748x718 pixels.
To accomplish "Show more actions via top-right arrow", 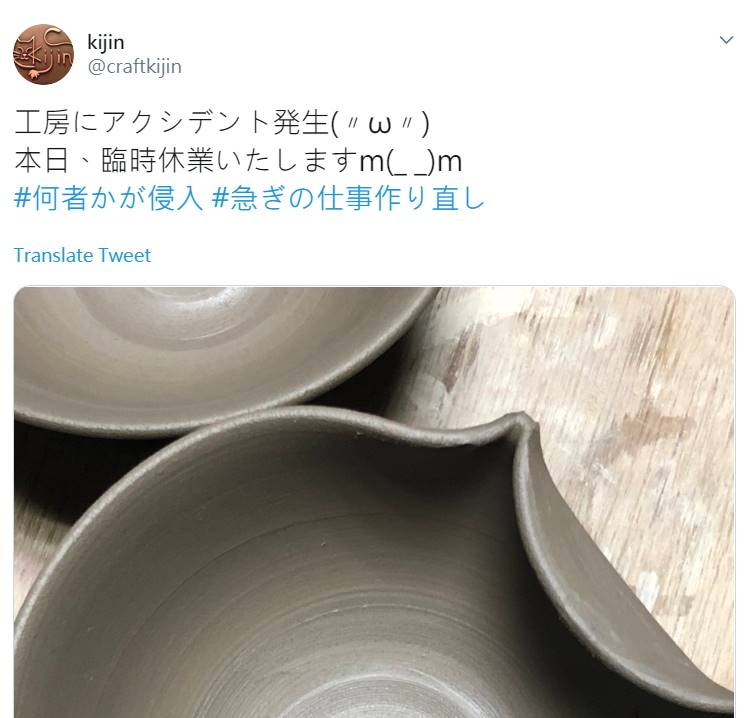I will (726, 40).
